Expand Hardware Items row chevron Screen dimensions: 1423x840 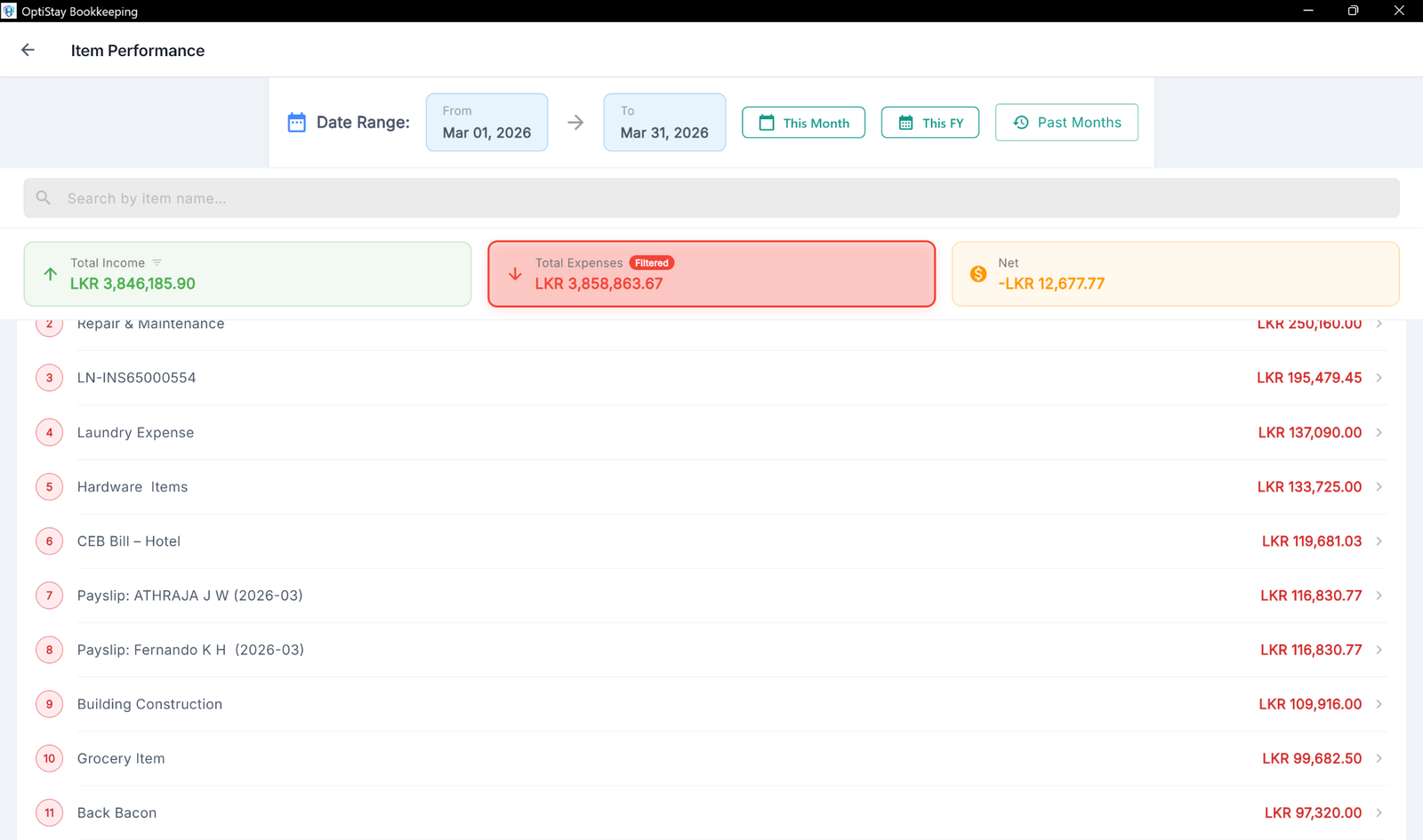(1379, 486)
